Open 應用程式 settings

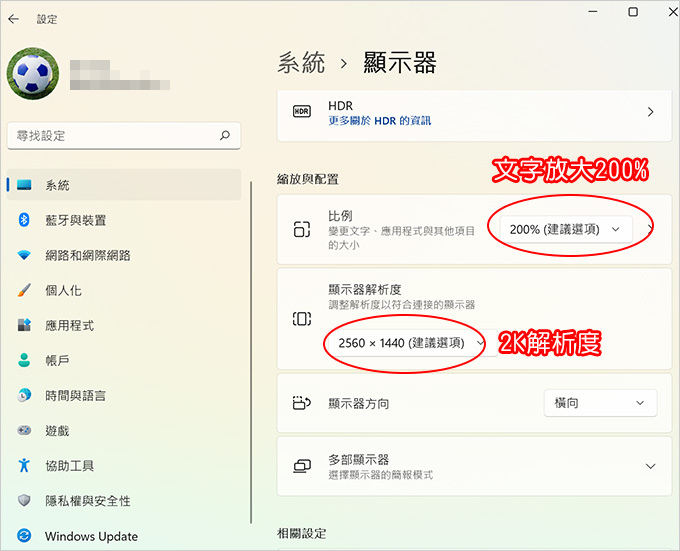pos(124,326)
